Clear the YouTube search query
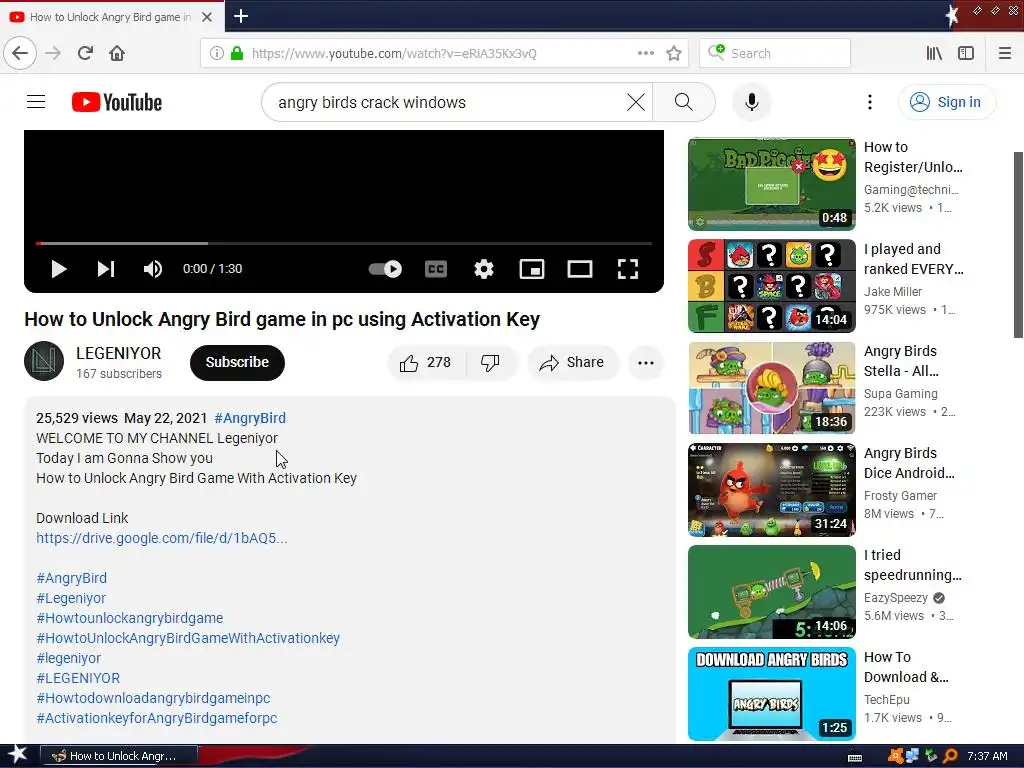The width and height of the screenshot is (1024, 768). tap(635, 102)
